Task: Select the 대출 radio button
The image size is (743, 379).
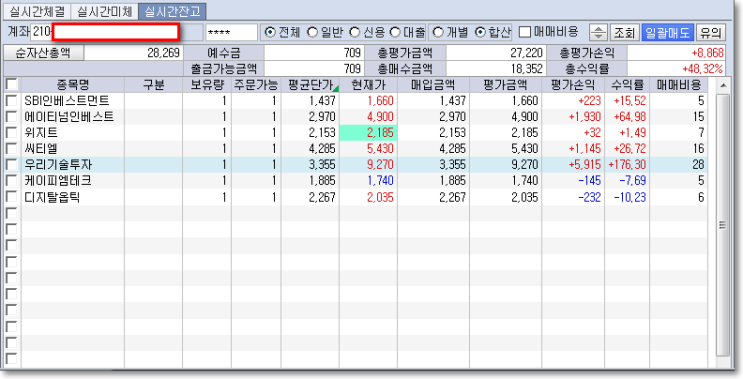Action: (x=395, y=32)
